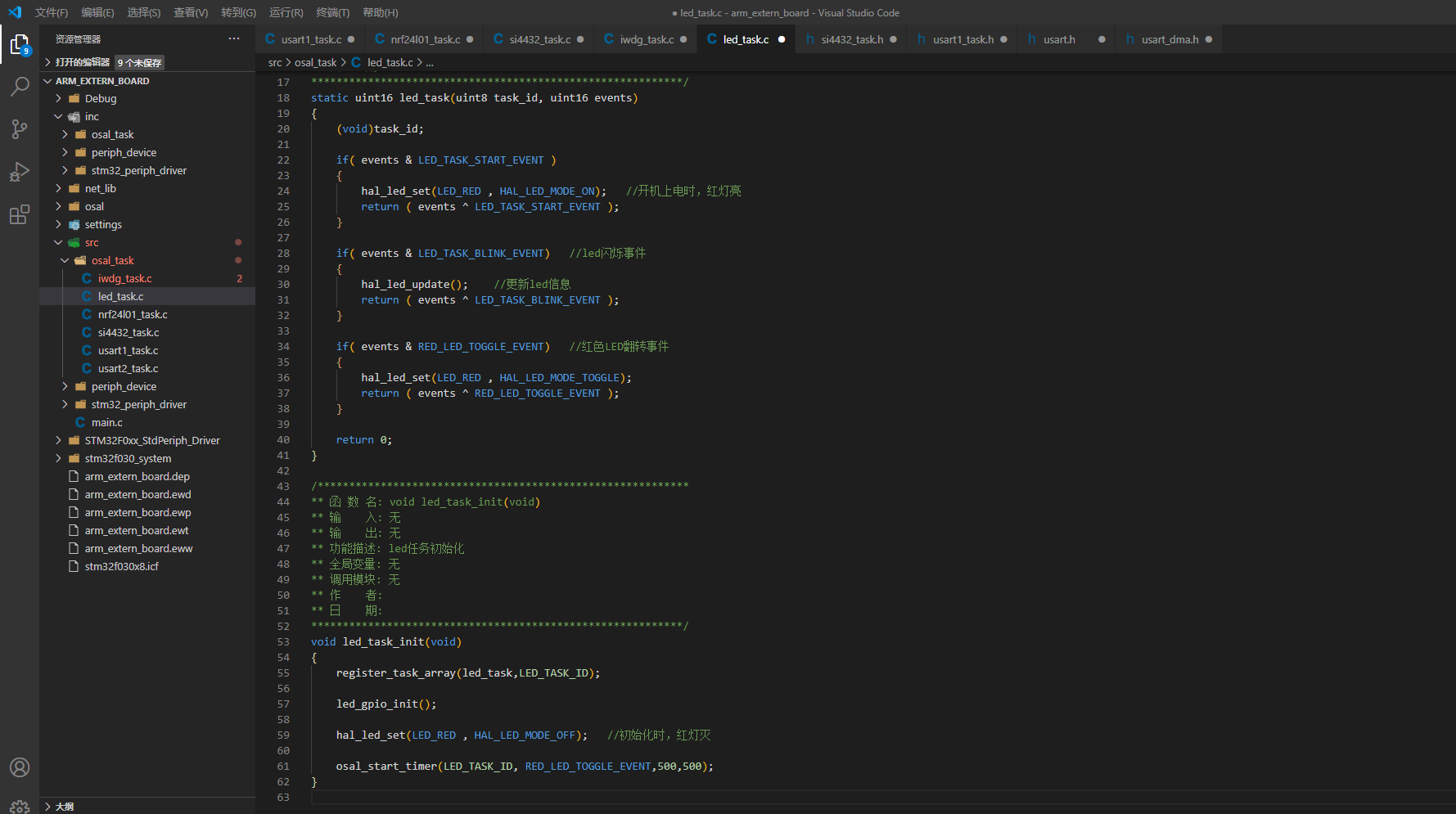This screenshot has height=814, width=1456.
Task: Collapse the osal_task folder under src
Action: pyautogui.click(x=112, y=261)
